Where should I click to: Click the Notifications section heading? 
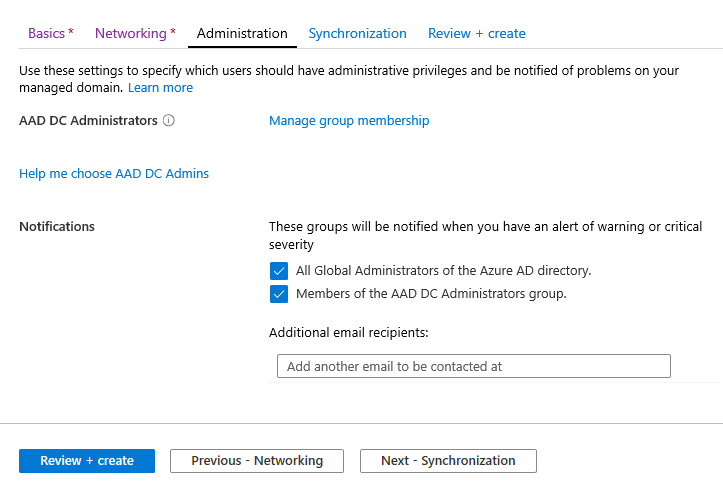[x=57, y=227]
